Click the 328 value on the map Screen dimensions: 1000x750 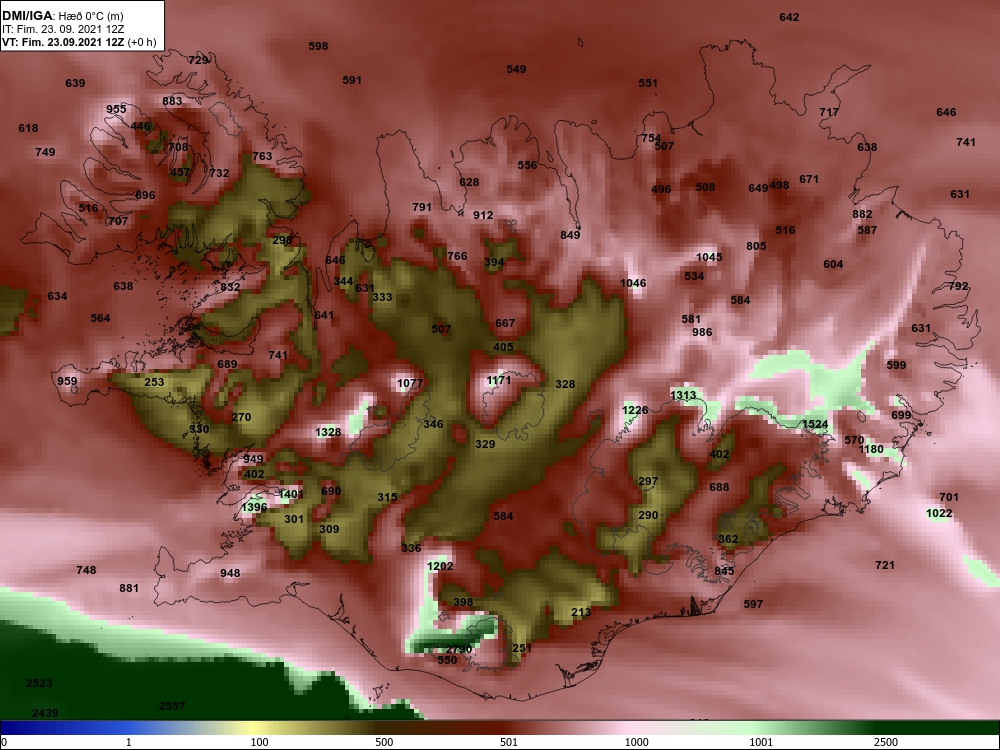[565, 384]
